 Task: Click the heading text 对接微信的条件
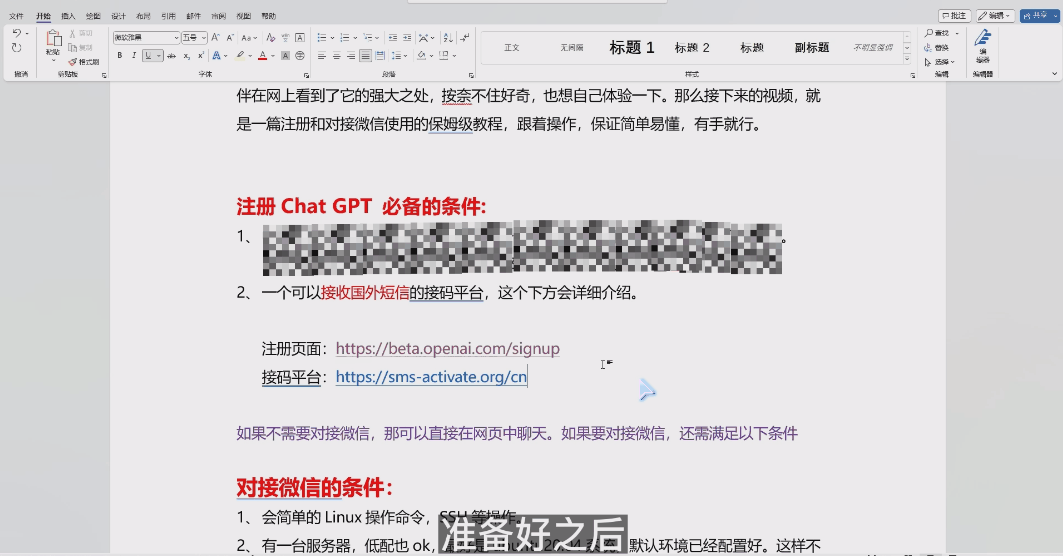(315, 487)
